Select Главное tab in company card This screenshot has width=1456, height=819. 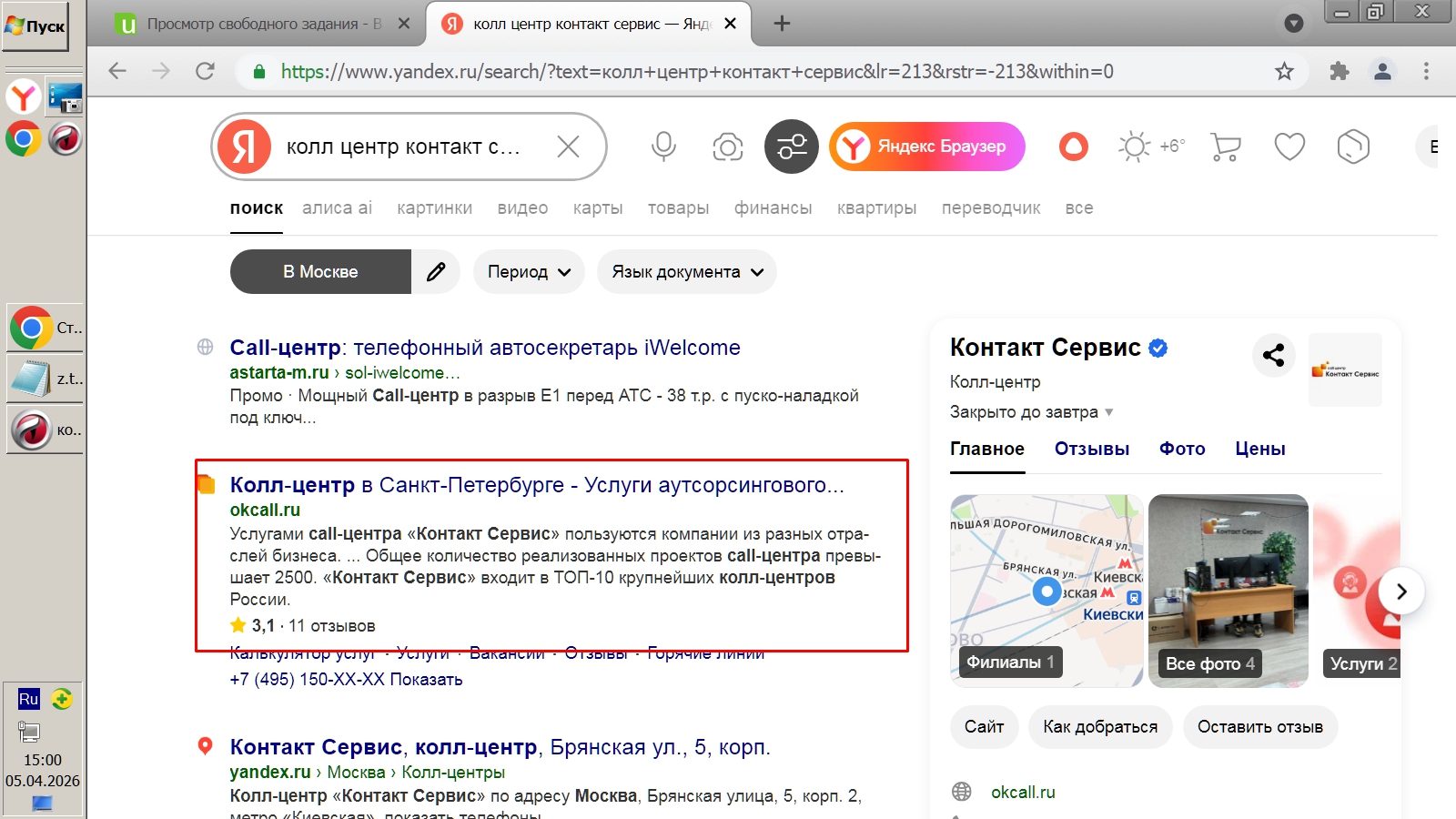point(987,449)
